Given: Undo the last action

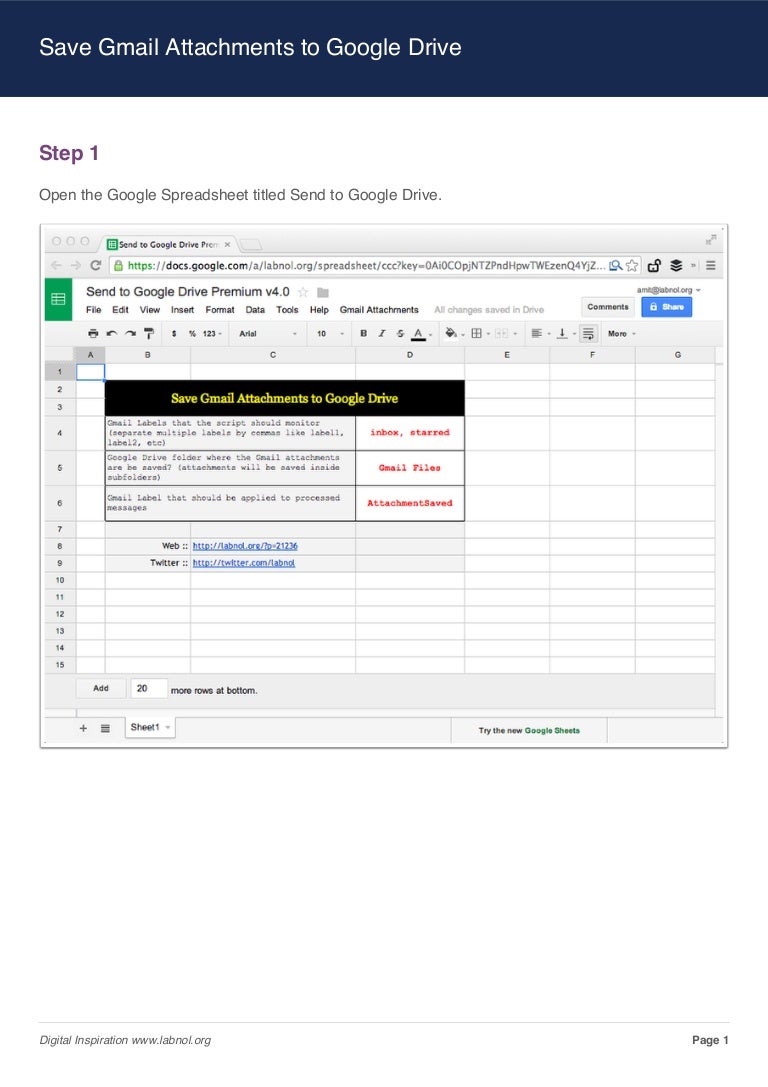Looking at the screenshot, I should tap(111, 334).
